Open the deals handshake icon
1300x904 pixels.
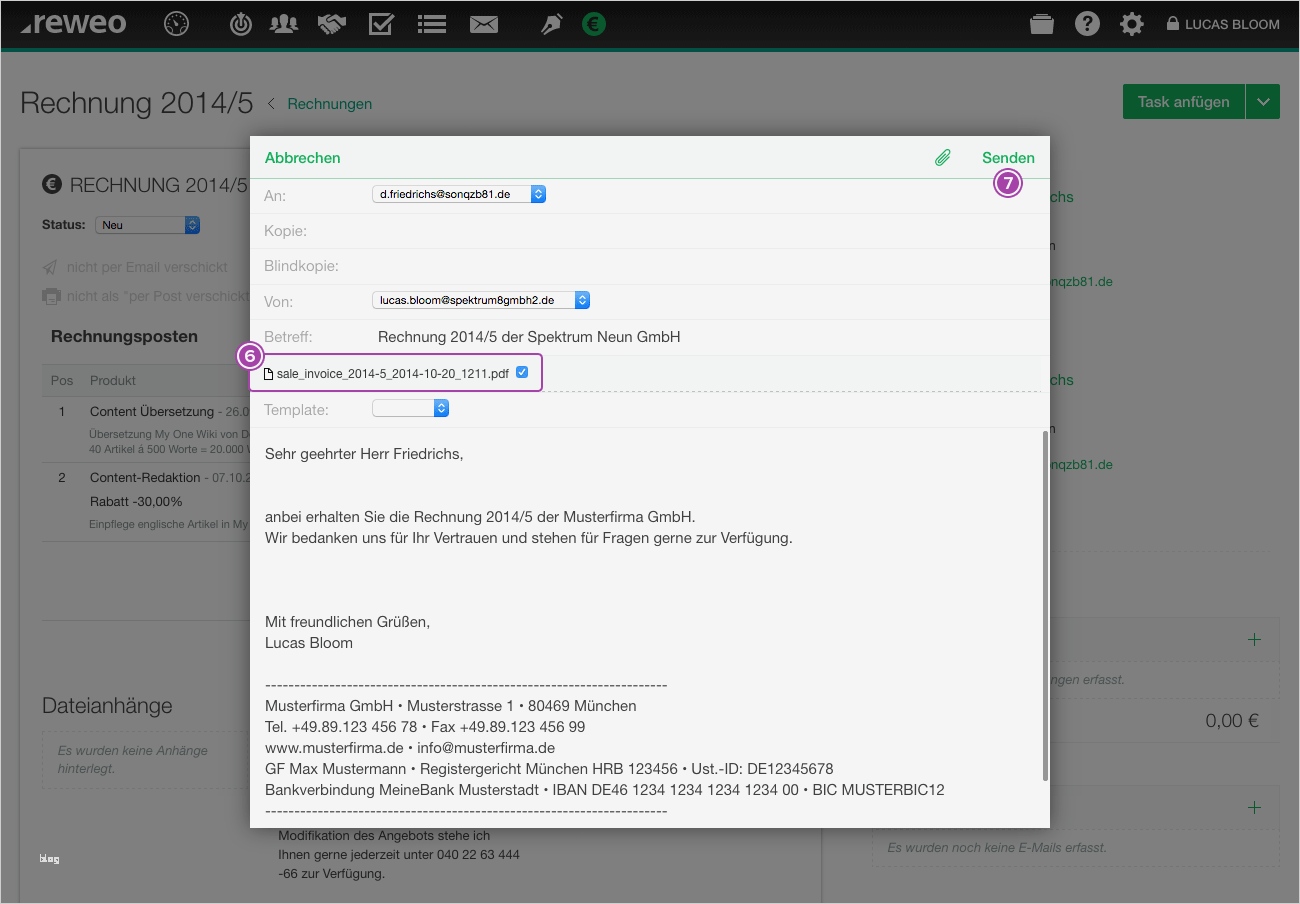click(x=333, y=23)
